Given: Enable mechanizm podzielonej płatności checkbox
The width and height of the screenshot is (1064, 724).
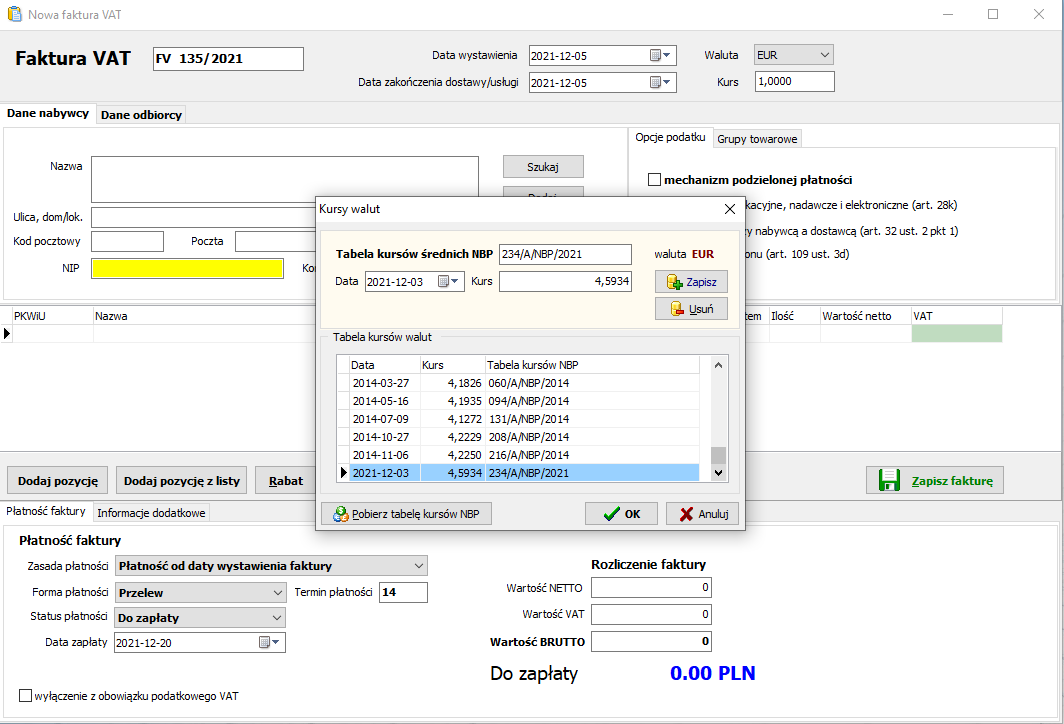Looking at the screenshot, I should tap(654, 180).
